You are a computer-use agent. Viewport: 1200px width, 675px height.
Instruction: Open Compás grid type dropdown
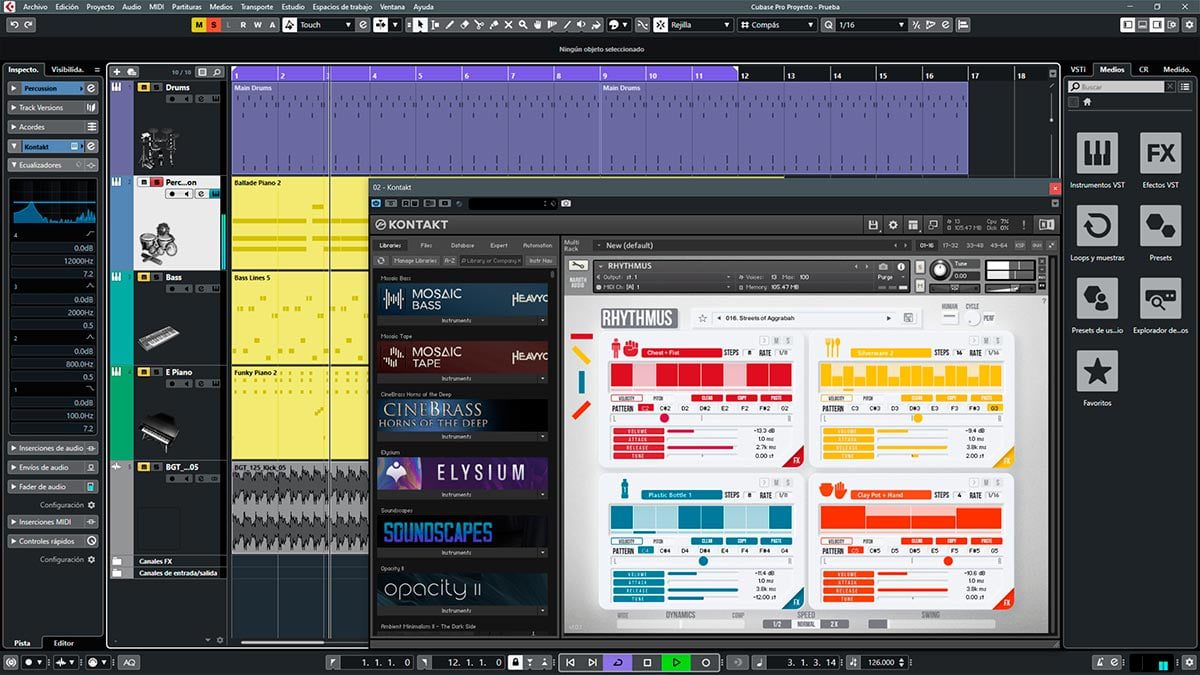pos(776,24)
